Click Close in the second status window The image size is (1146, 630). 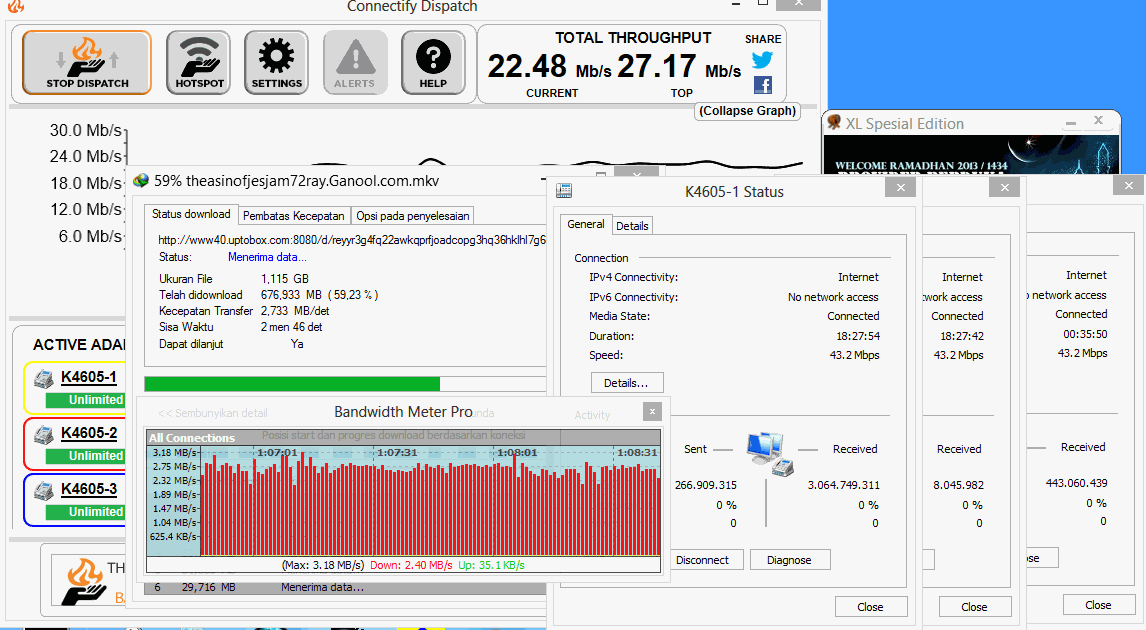pyautogui.click(x=974, y=607)
